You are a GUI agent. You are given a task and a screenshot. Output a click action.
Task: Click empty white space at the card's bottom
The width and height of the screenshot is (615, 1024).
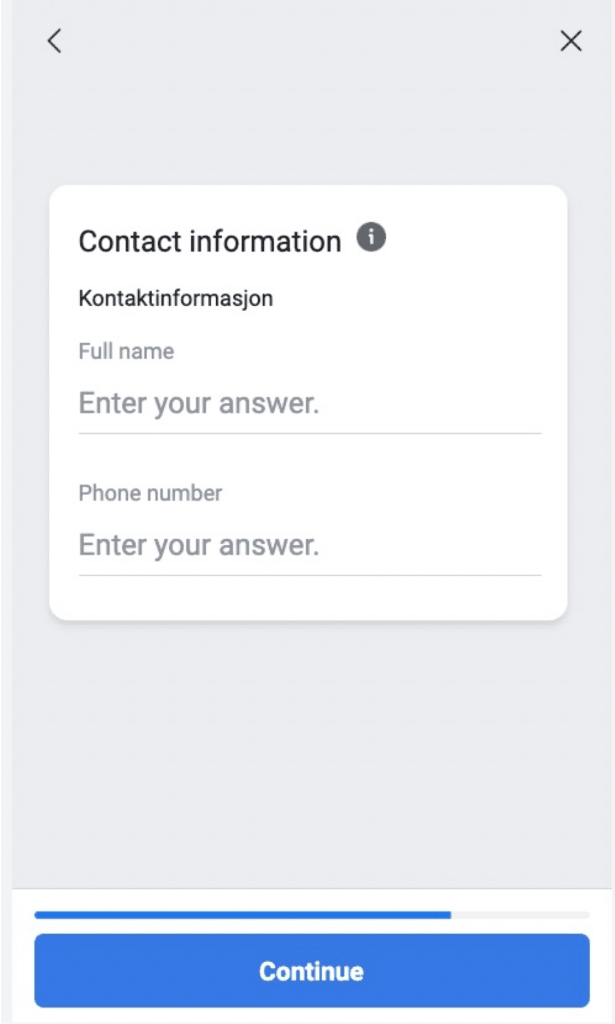pyautogui.click(x=308, y=598)
